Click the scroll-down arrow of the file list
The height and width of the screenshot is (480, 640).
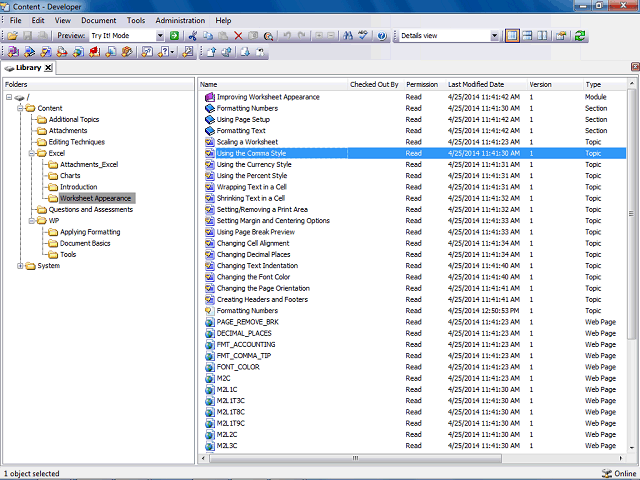631,448
